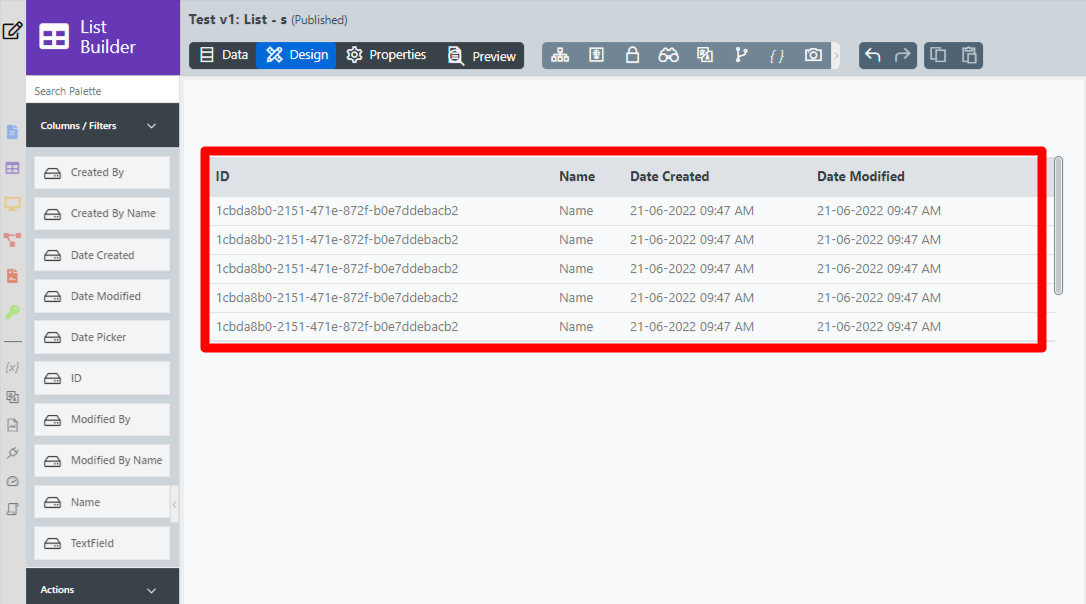The height and width of the screenshot is (604, 1086).
Task: Click the copy icon in toolbar
Action: 938,55
